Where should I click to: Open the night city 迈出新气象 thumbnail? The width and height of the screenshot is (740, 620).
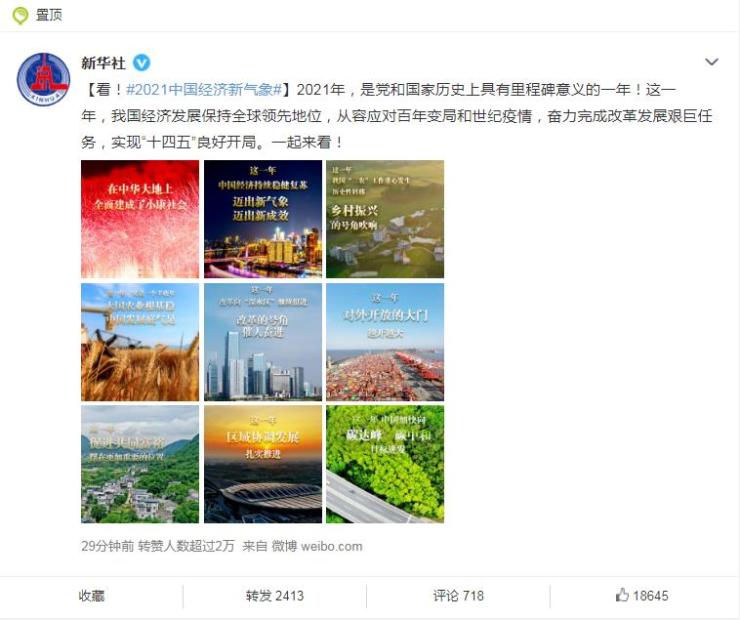pos(263,219)
